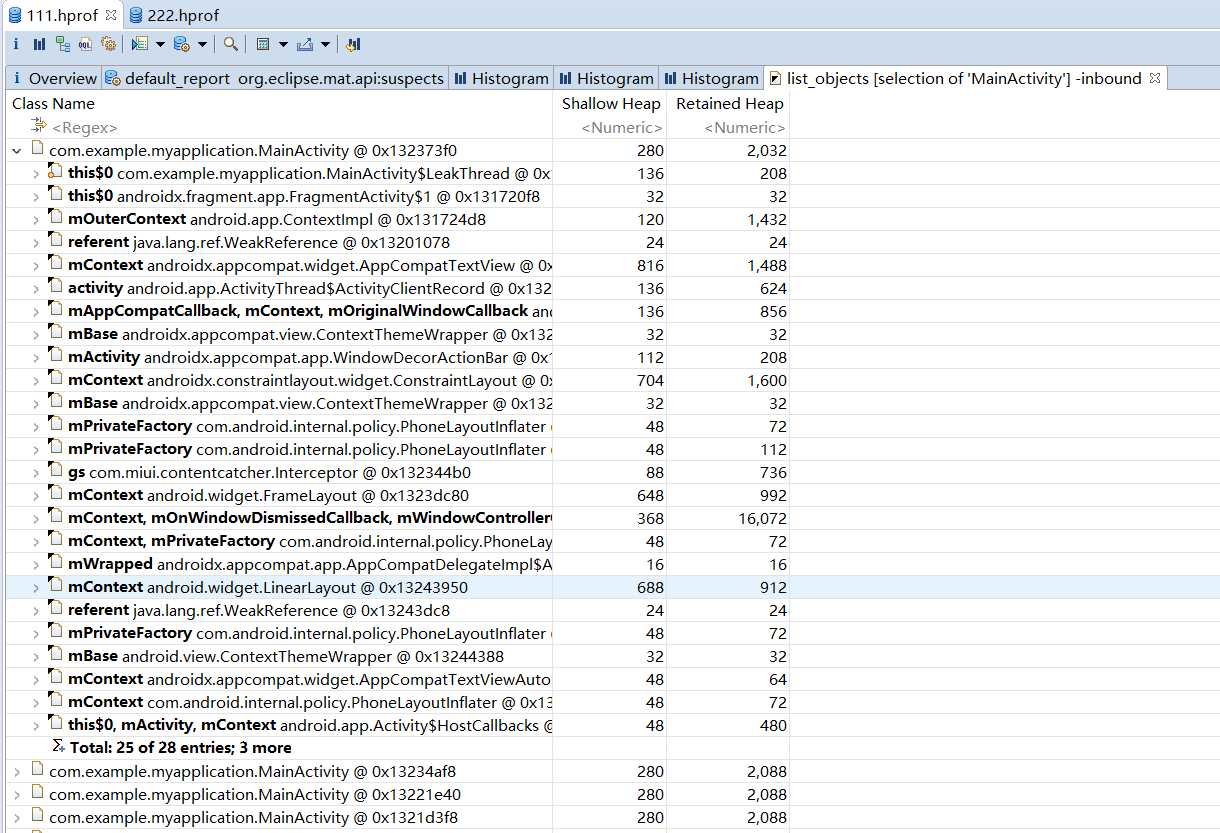
Task: Open the Histogram toolbar icon
Action: (x=39, y=44)
